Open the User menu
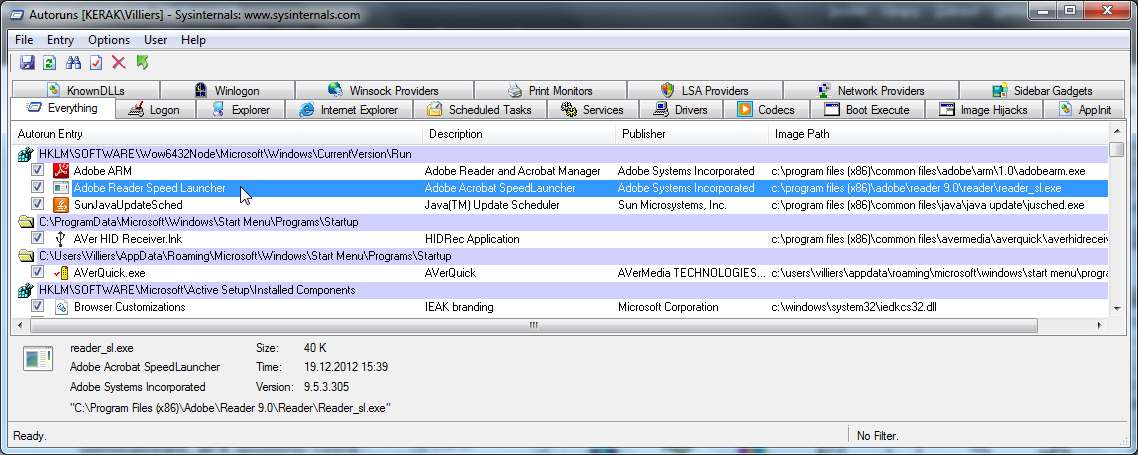The height and width of the screenshot is (455, 1138). click(x=155, y=40)
